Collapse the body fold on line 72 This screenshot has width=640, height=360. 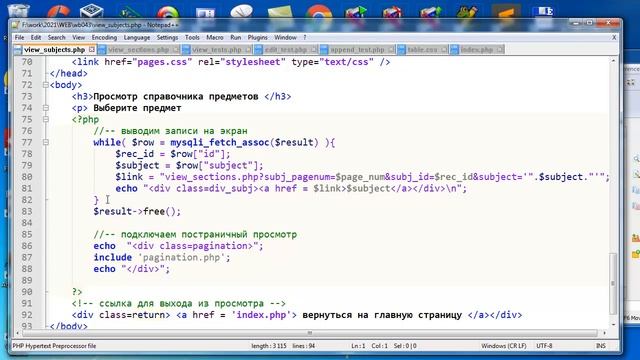pos(46,85)
